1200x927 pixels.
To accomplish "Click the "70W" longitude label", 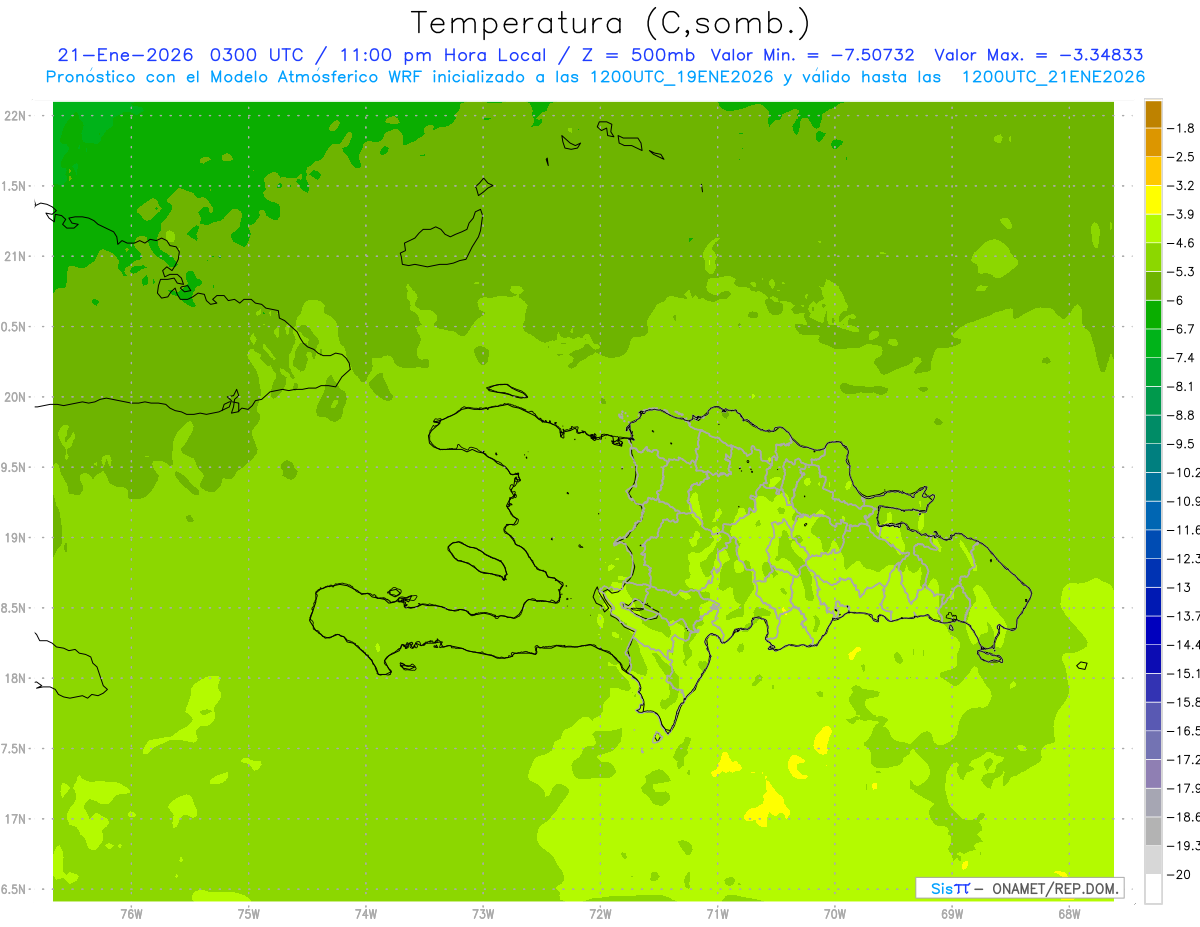I will pos(835,914).
